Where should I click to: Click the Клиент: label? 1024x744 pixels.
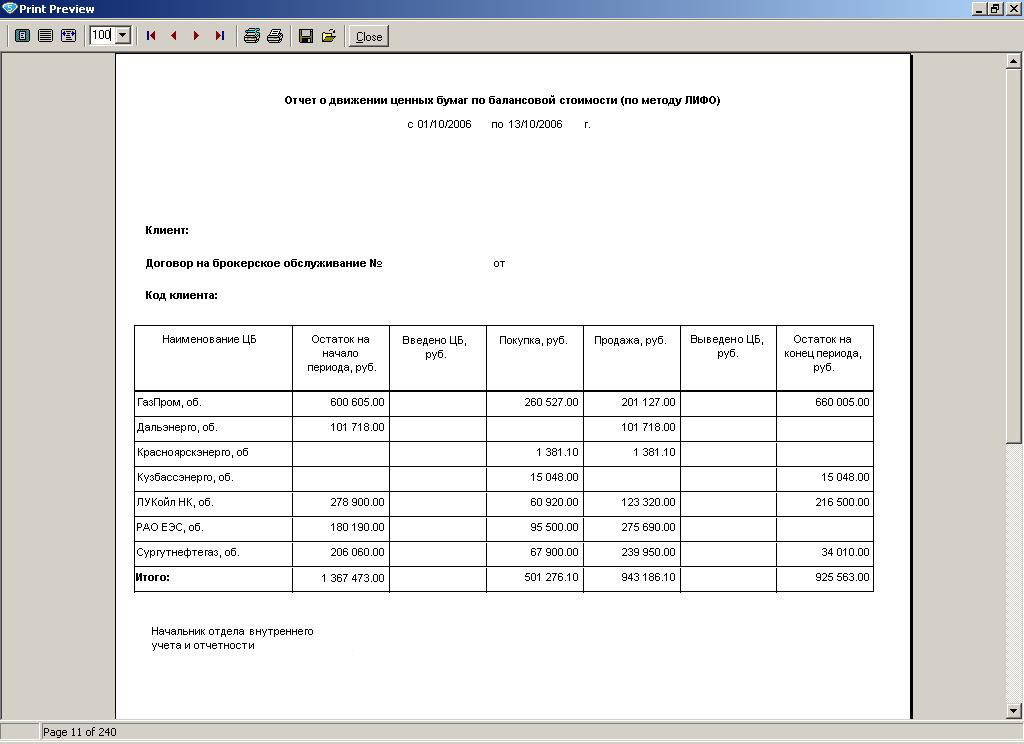click(167, 230)
